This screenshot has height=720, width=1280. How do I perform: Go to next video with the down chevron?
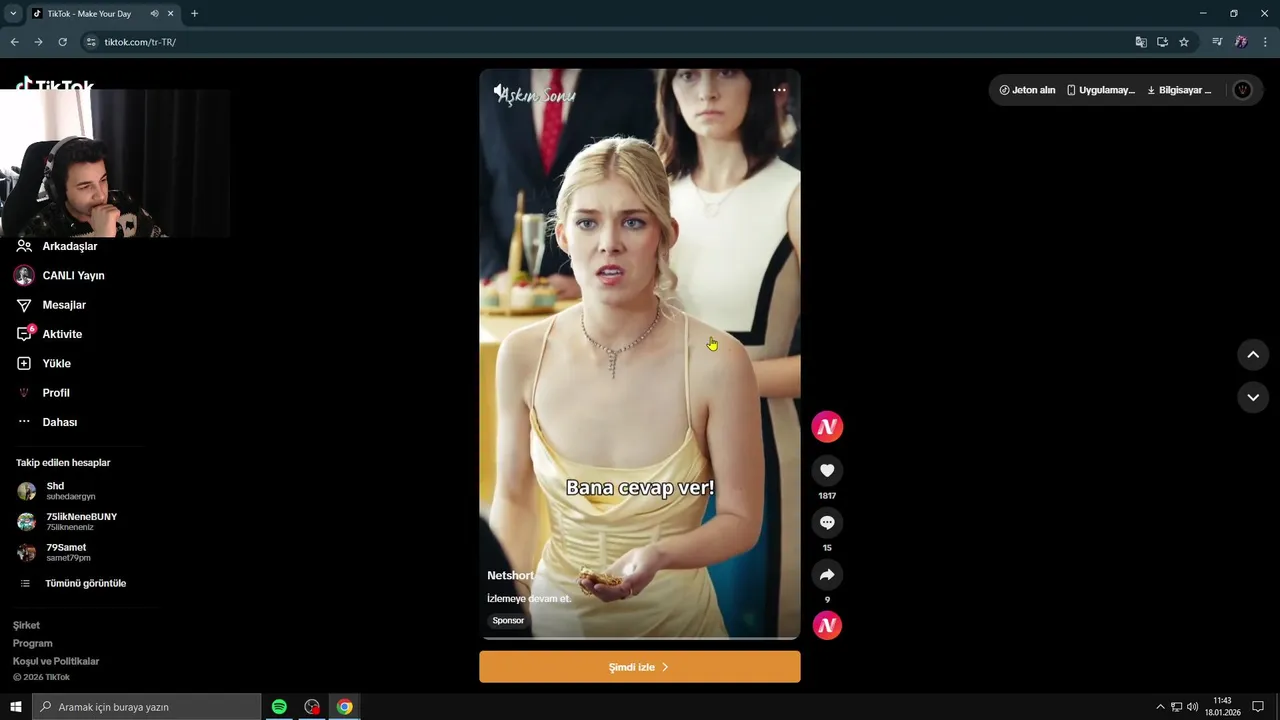[x=1253, y=397]
